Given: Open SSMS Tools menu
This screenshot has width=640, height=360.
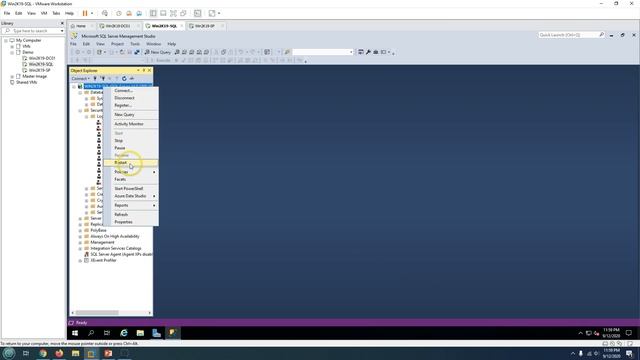Looking at the screenshot, I should pyautogui.click(x=135, y=44).
